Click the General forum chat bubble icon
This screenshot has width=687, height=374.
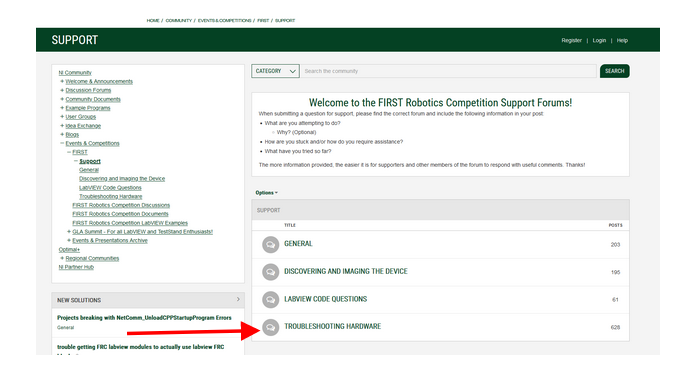(270, 244)
